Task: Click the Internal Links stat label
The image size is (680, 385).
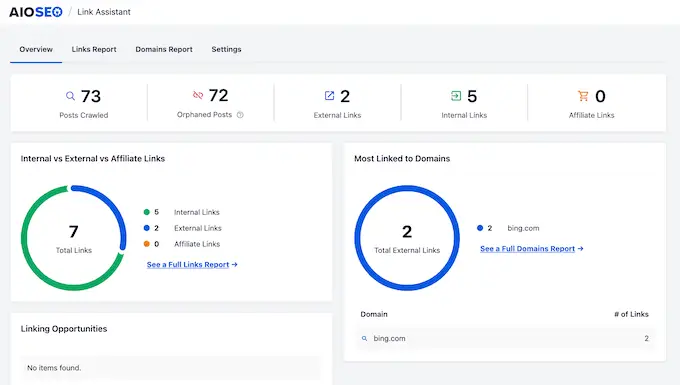Action: 464,115
